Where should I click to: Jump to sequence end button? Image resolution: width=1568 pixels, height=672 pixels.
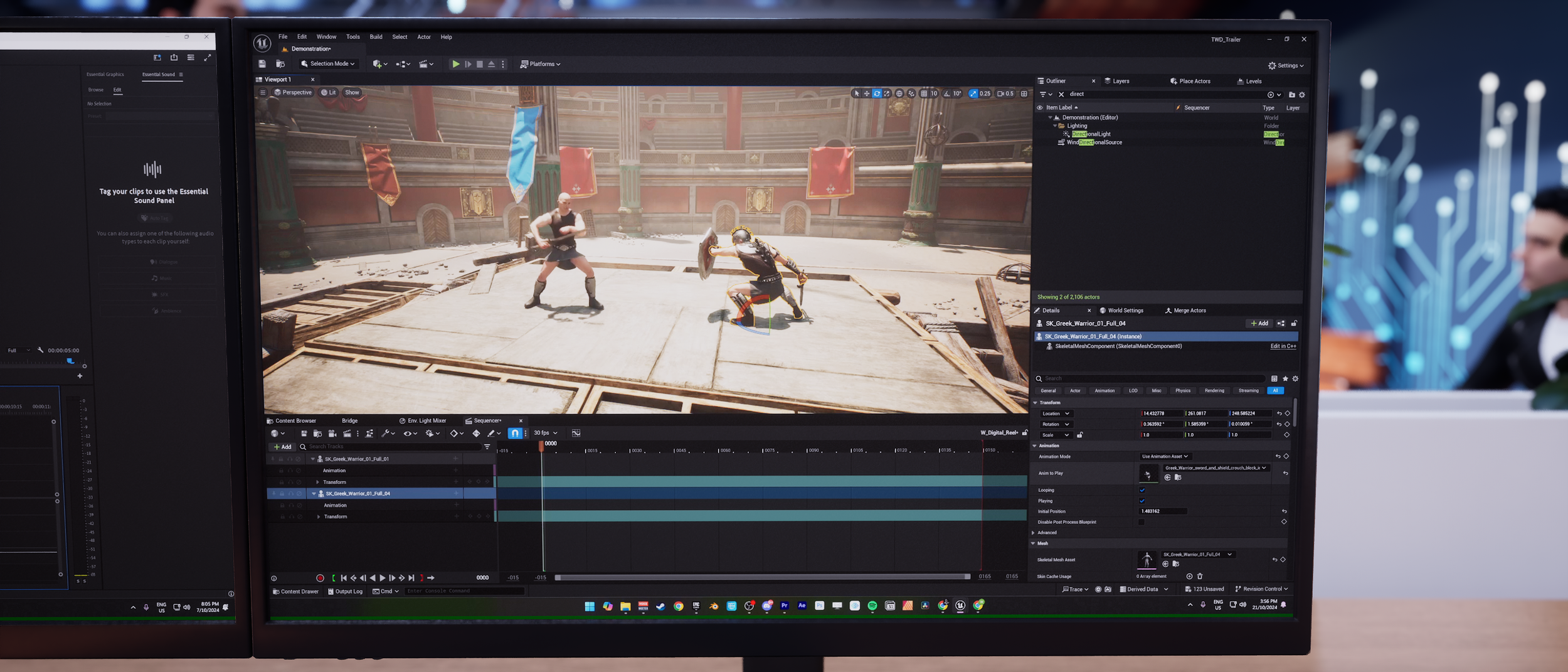411,578
